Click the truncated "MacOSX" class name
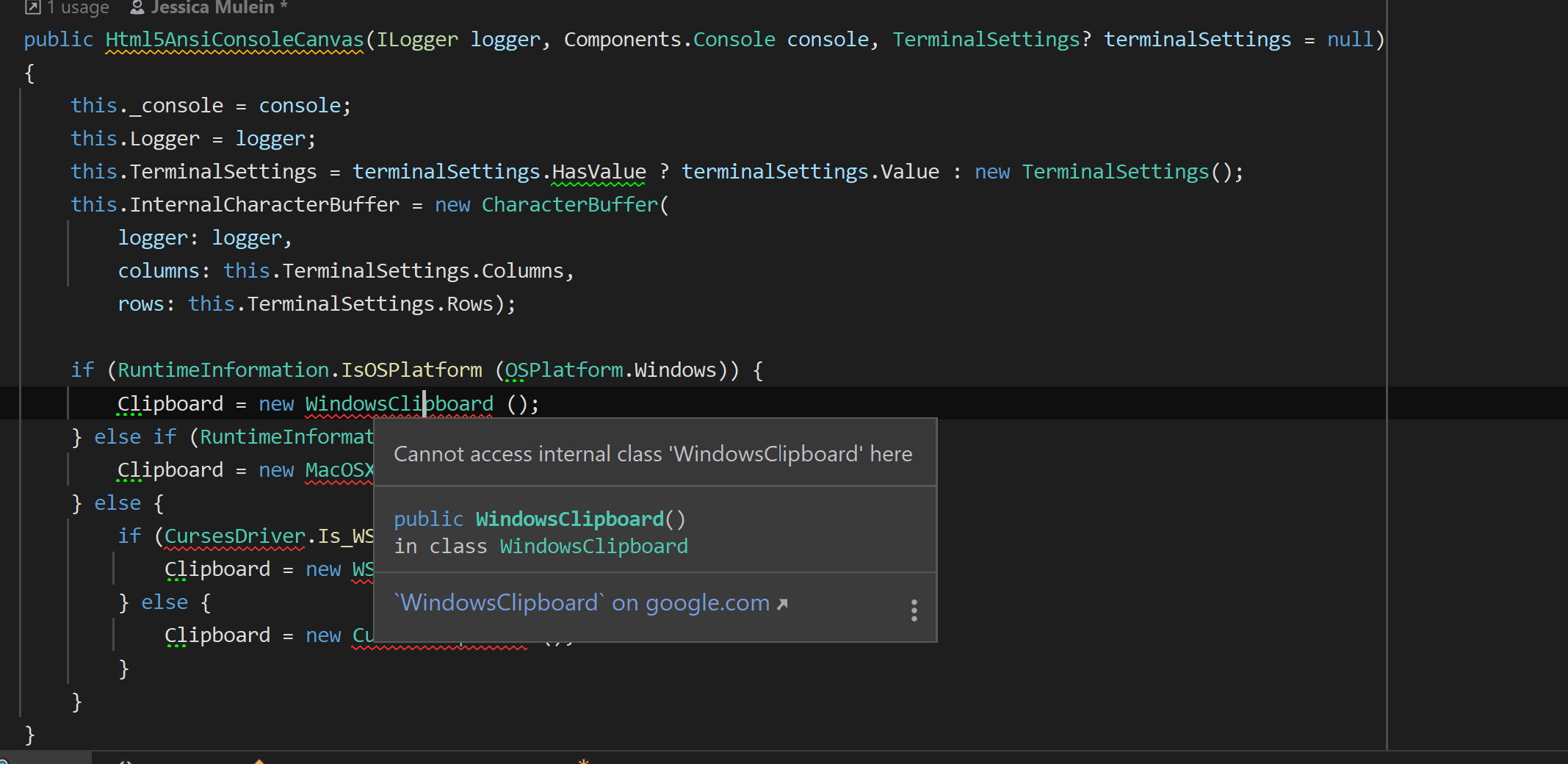Image resolution: width=1568 pixels, height=764 pixels. coord(339,470)
